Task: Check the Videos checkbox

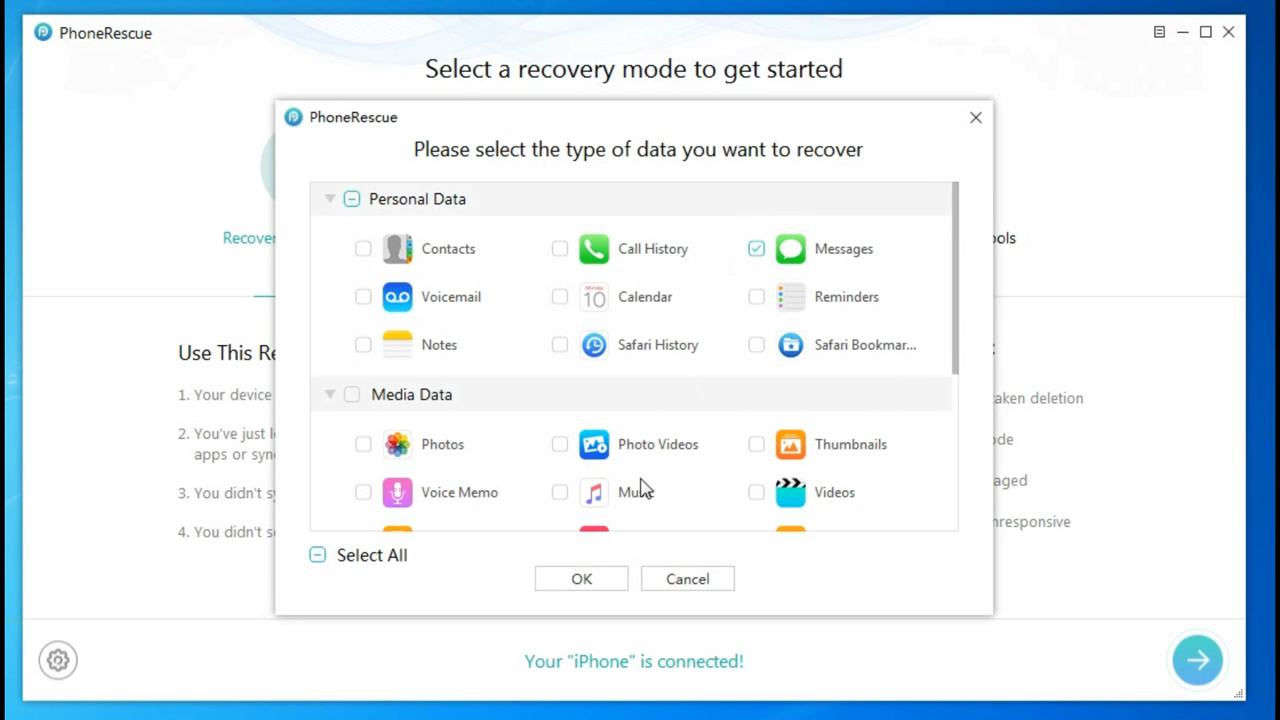Action: click(x=756, y=492)
